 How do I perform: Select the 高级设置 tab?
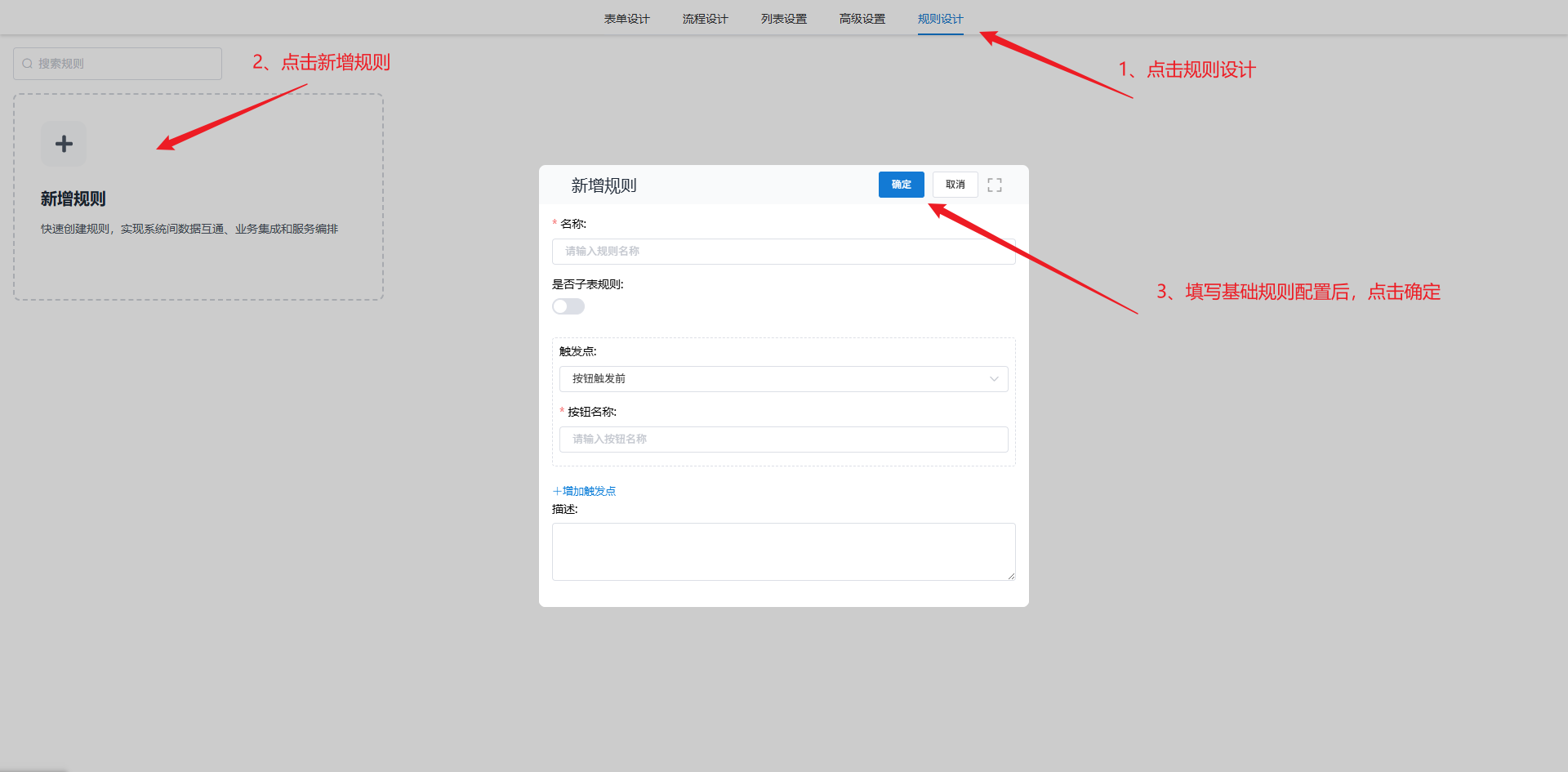[x=862, y=19]
